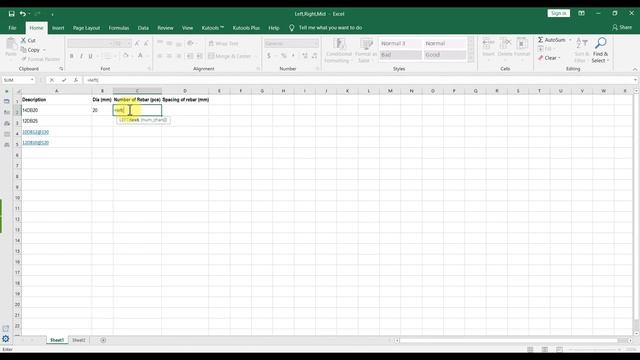This screenshot has width=640, height=360.
Task: Click the Redo arrow icon
Action: pyautogui.click(x=37, y=14)
